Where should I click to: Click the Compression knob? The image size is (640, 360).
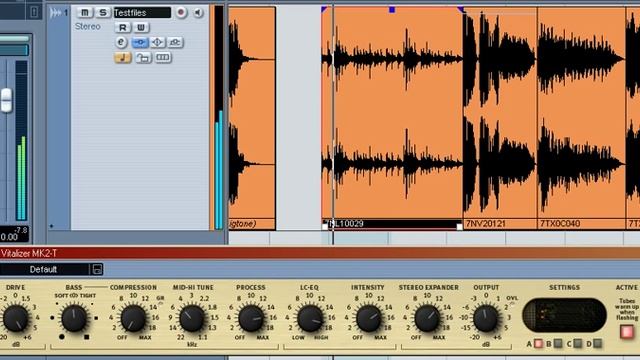[133, 318]
